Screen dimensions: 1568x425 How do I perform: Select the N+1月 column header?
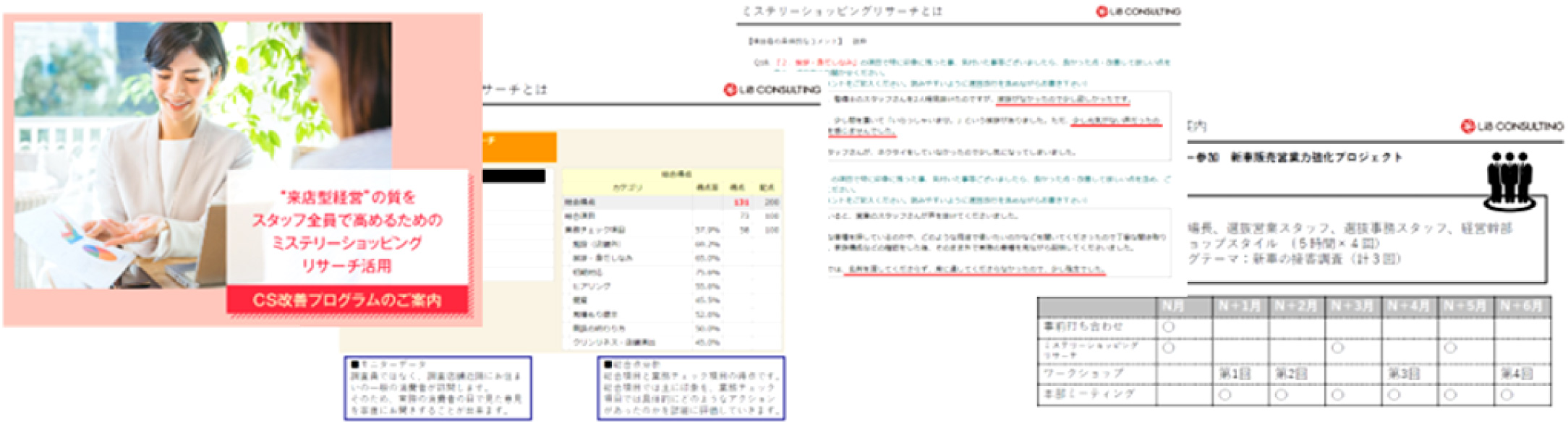(1240, 306)
